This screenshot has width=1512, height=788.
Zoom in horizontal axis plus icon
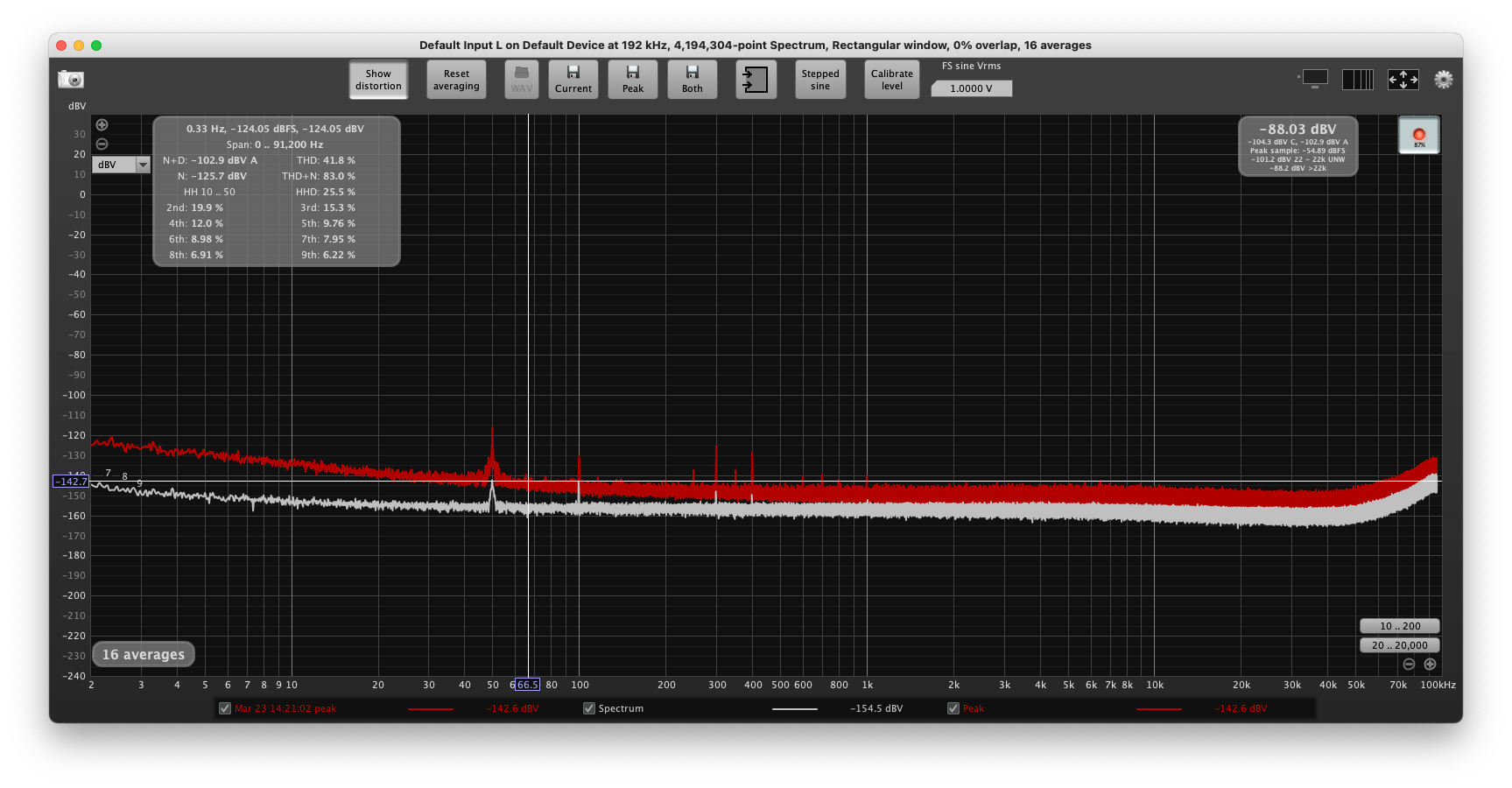click(x=1430, y=665)
